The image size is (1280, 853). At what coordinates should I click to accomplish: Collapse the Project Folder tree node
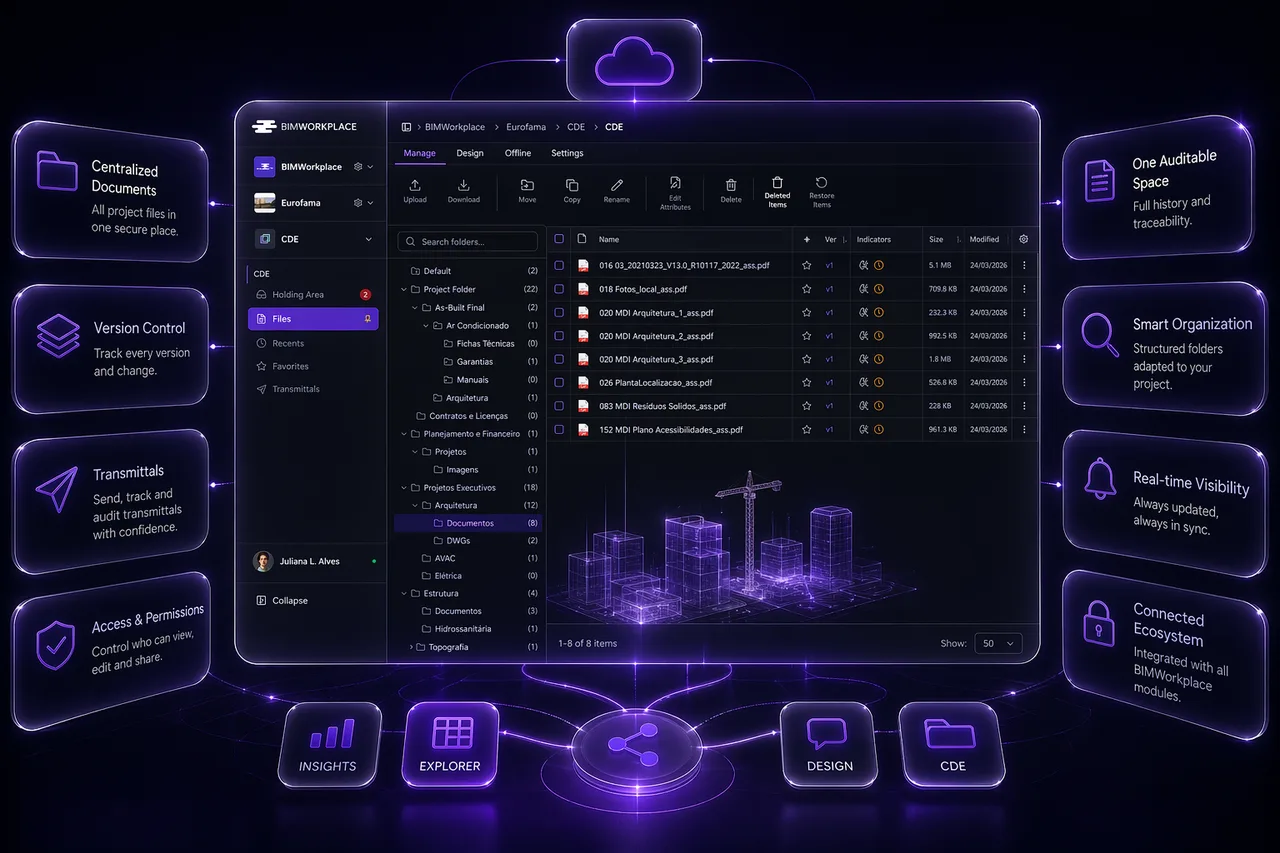click(x=404, y=289)
